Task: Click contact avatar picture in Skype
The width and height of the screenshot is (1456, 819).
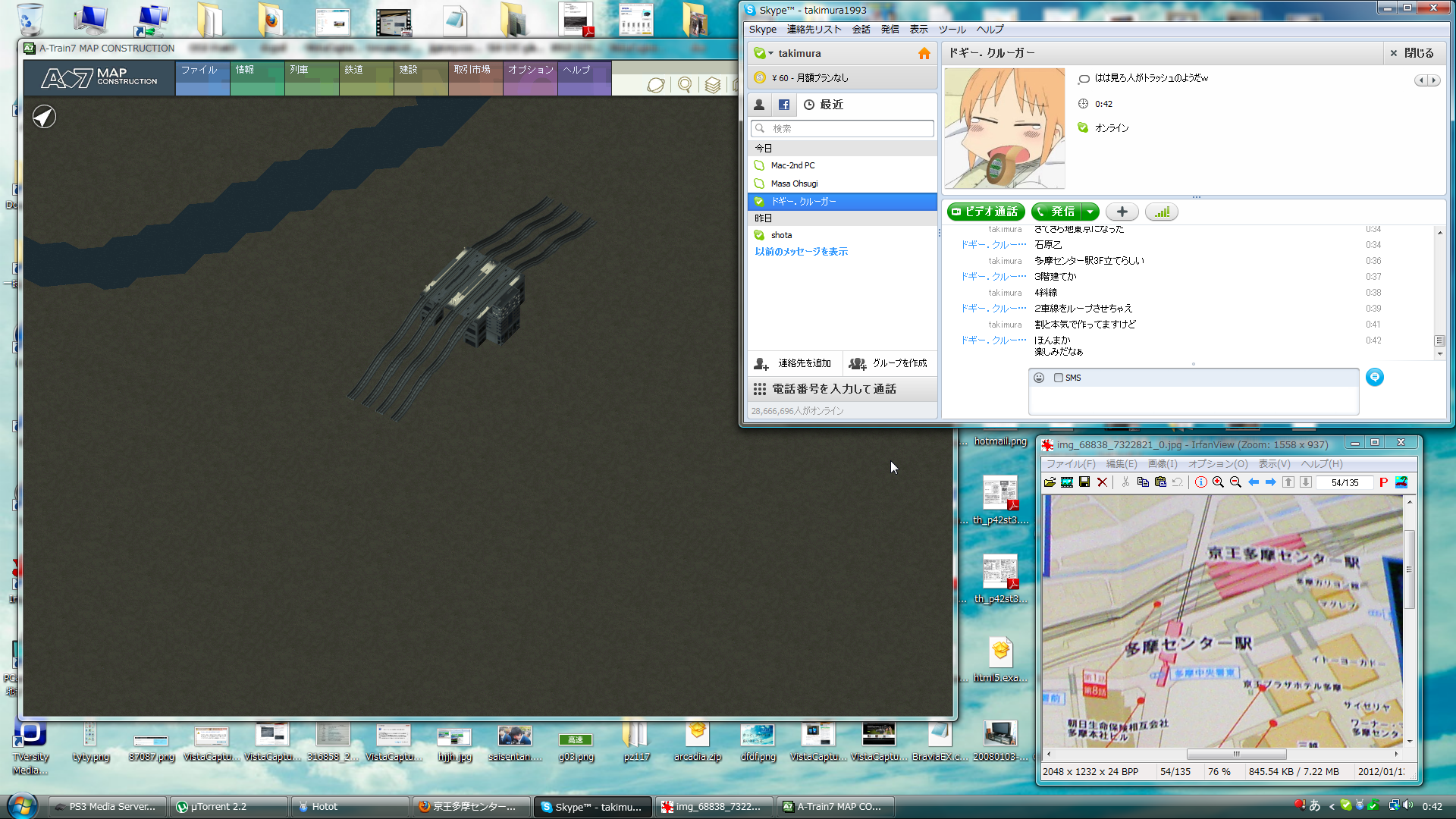Action: coord(1004,128)
